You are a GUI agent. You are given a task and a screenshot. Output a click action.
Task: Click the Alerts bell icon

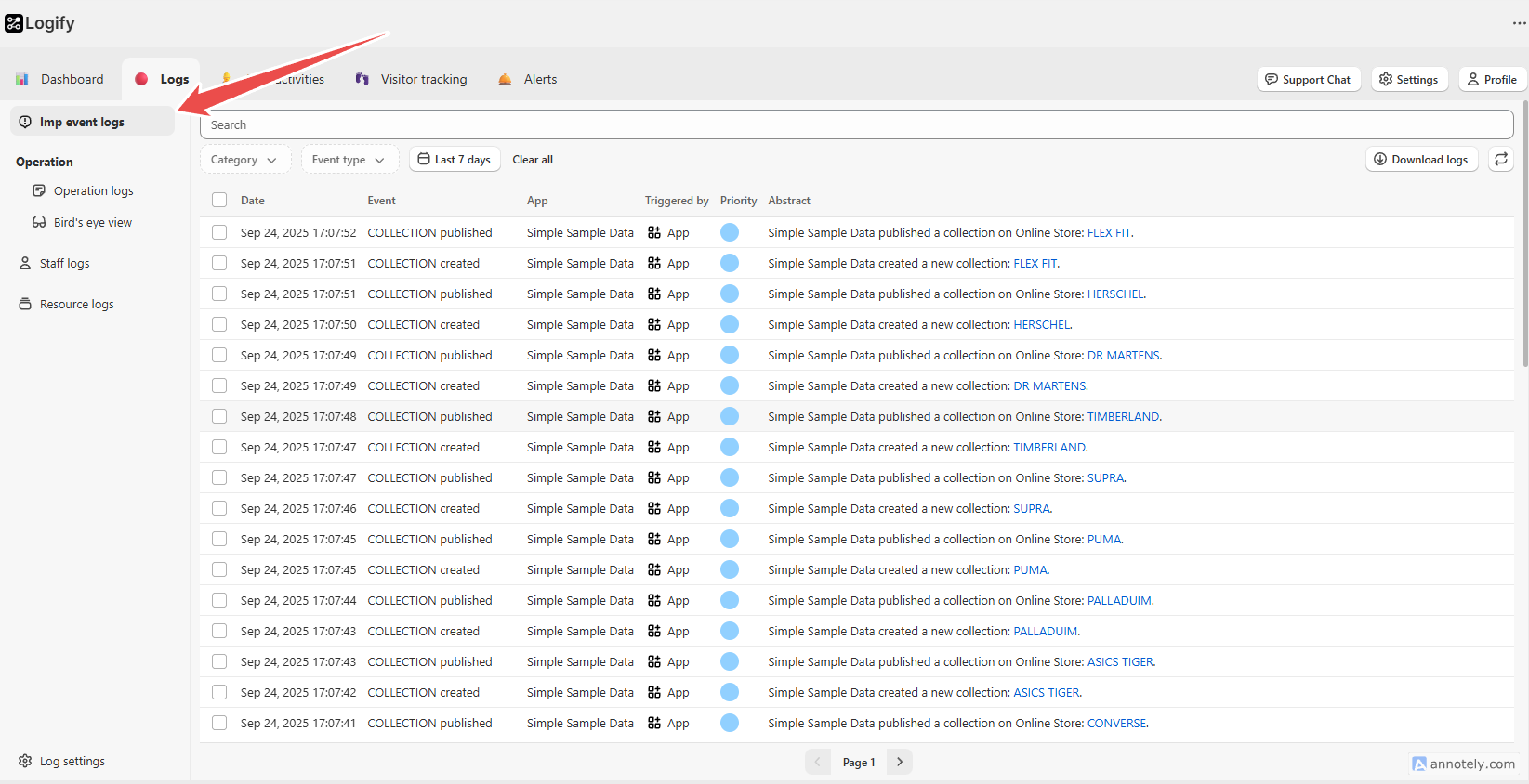tap(505, 79)
